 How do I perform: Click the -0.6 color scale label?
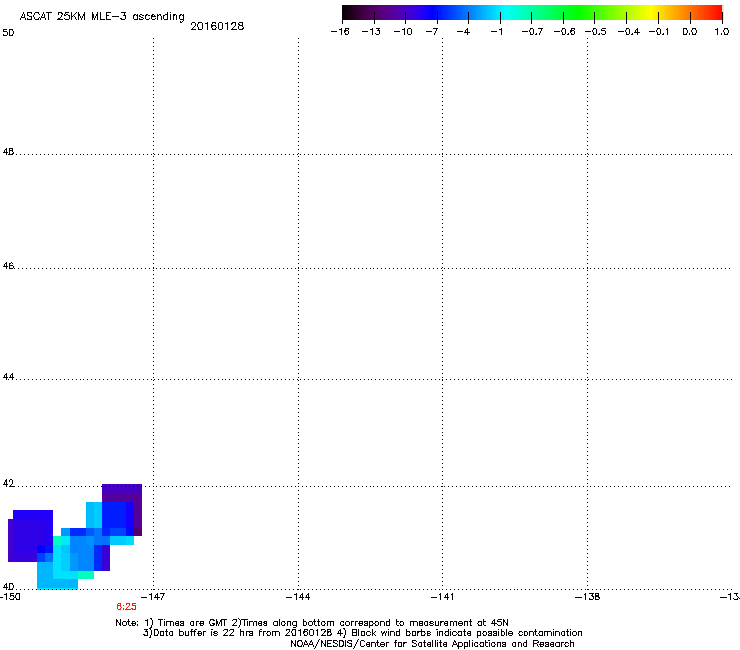click(564, 32)
